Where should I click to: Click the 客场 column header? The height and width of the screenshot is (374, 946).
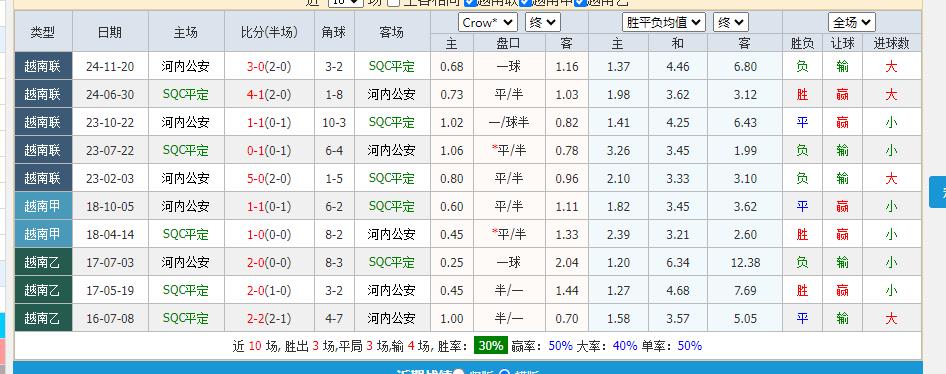tap(392, 32)
